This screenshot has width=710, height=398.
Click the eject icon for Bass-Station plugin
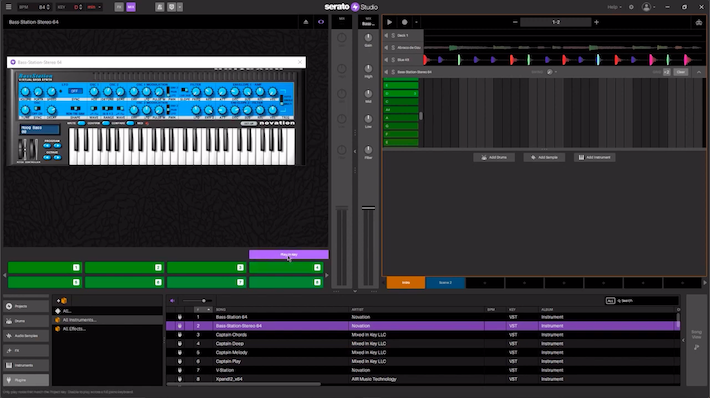(306, 22)
